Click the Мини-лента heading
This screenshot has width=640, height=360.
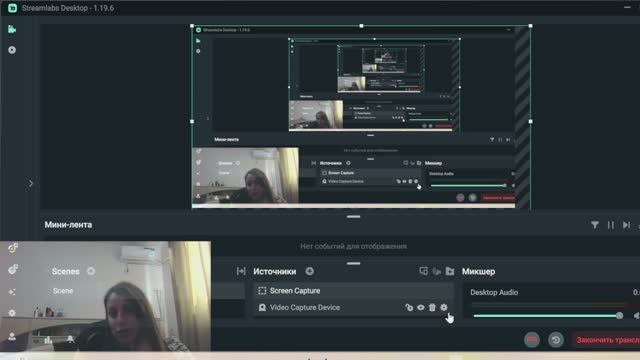coord(68,225)
